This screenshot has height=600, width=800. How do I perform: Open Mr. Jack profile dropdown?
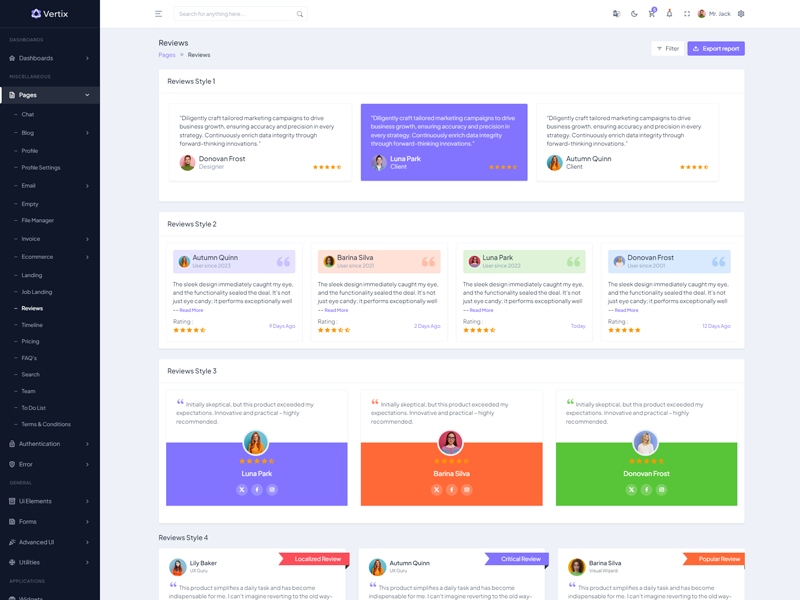pos(714,14)
